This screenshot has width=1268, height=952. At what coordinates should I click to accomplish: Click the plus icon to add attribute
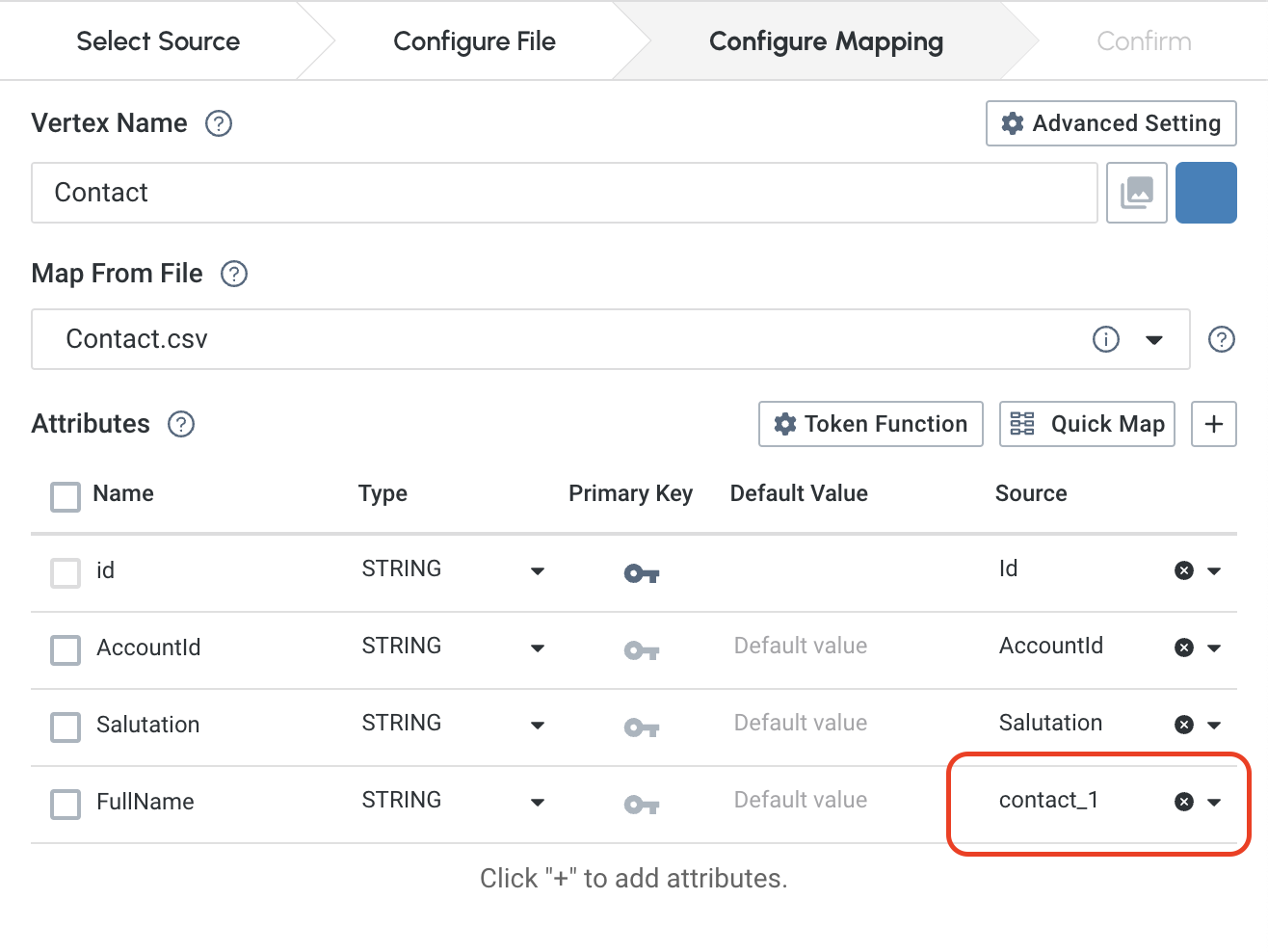(x=1214, y=424)
